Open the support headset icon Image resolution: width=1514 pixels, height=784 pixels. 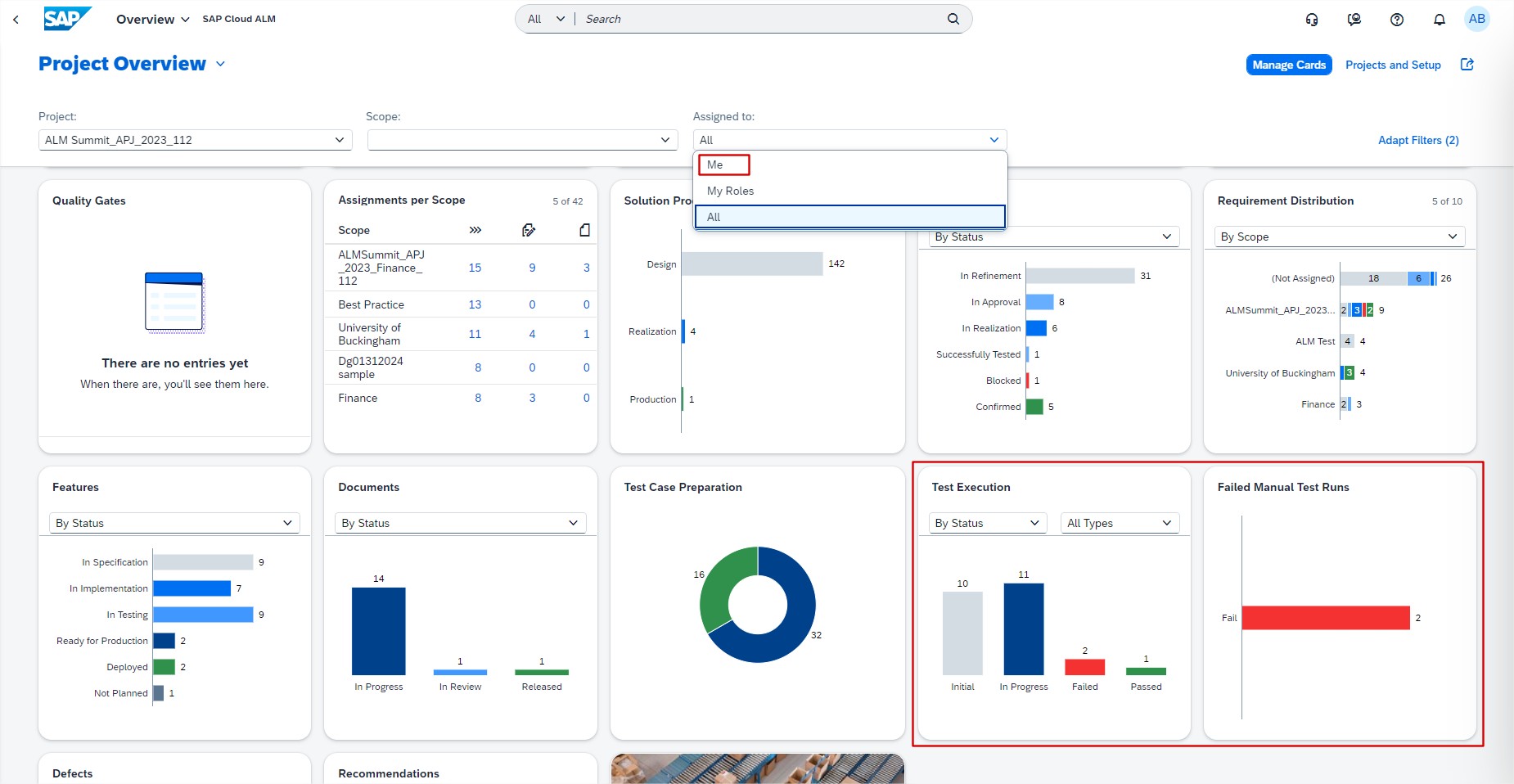[1312, 20]
